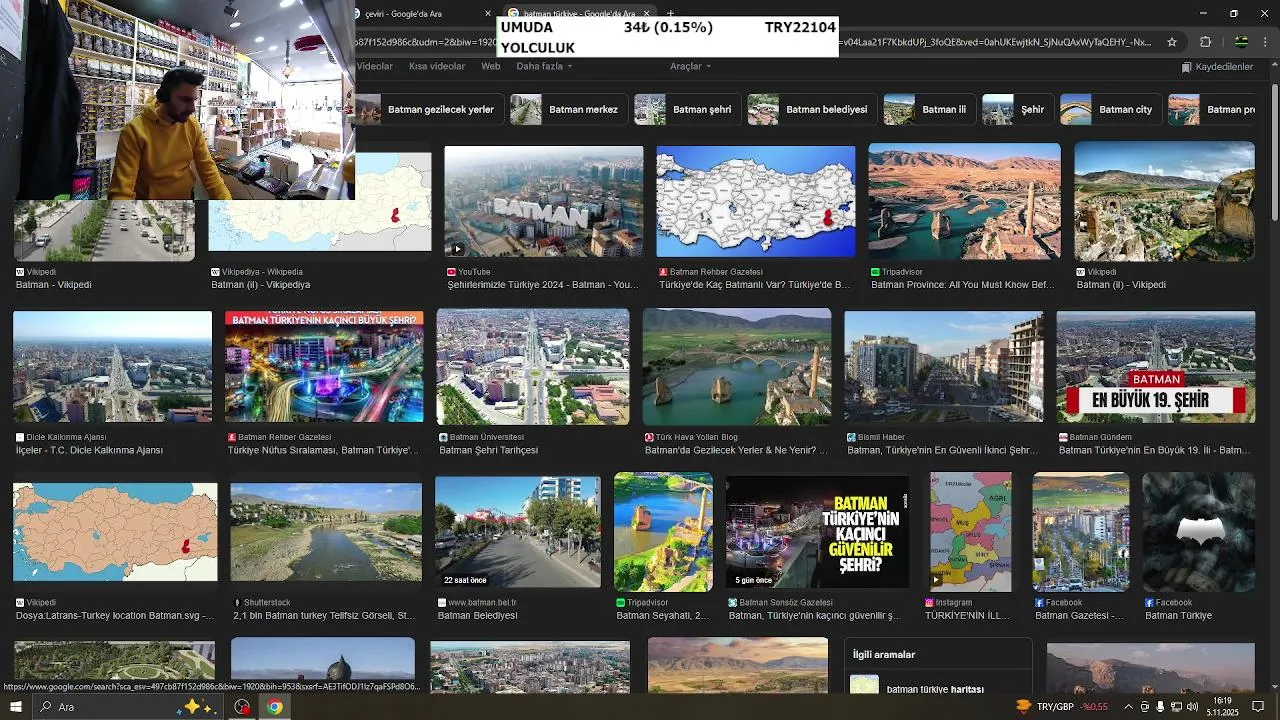Select the Şehir suggestion chip
The width and height of the screenshot is (1280, 720).
[x=1016, y=110]
